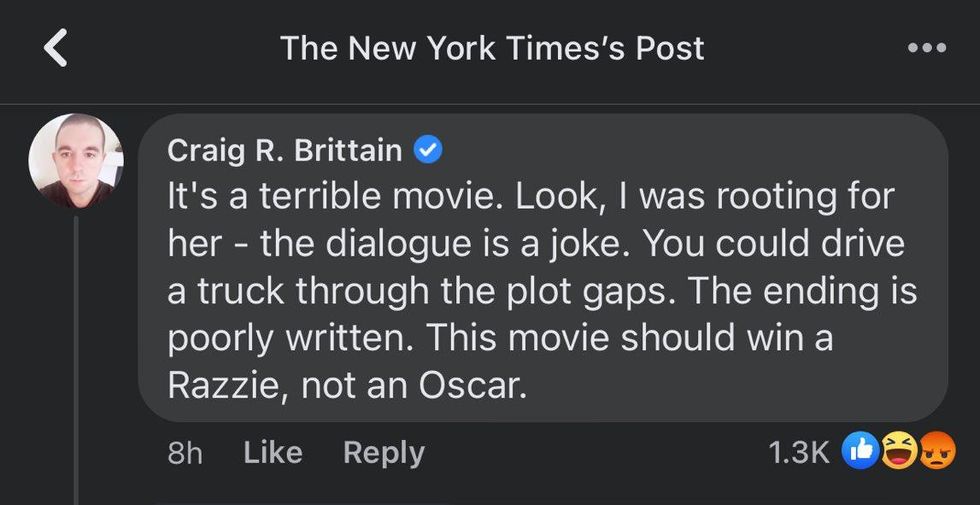The width and height of the screenshot is (980, 505).
Task: Tap the "The New York Times's Post" title
Action: 492,48
